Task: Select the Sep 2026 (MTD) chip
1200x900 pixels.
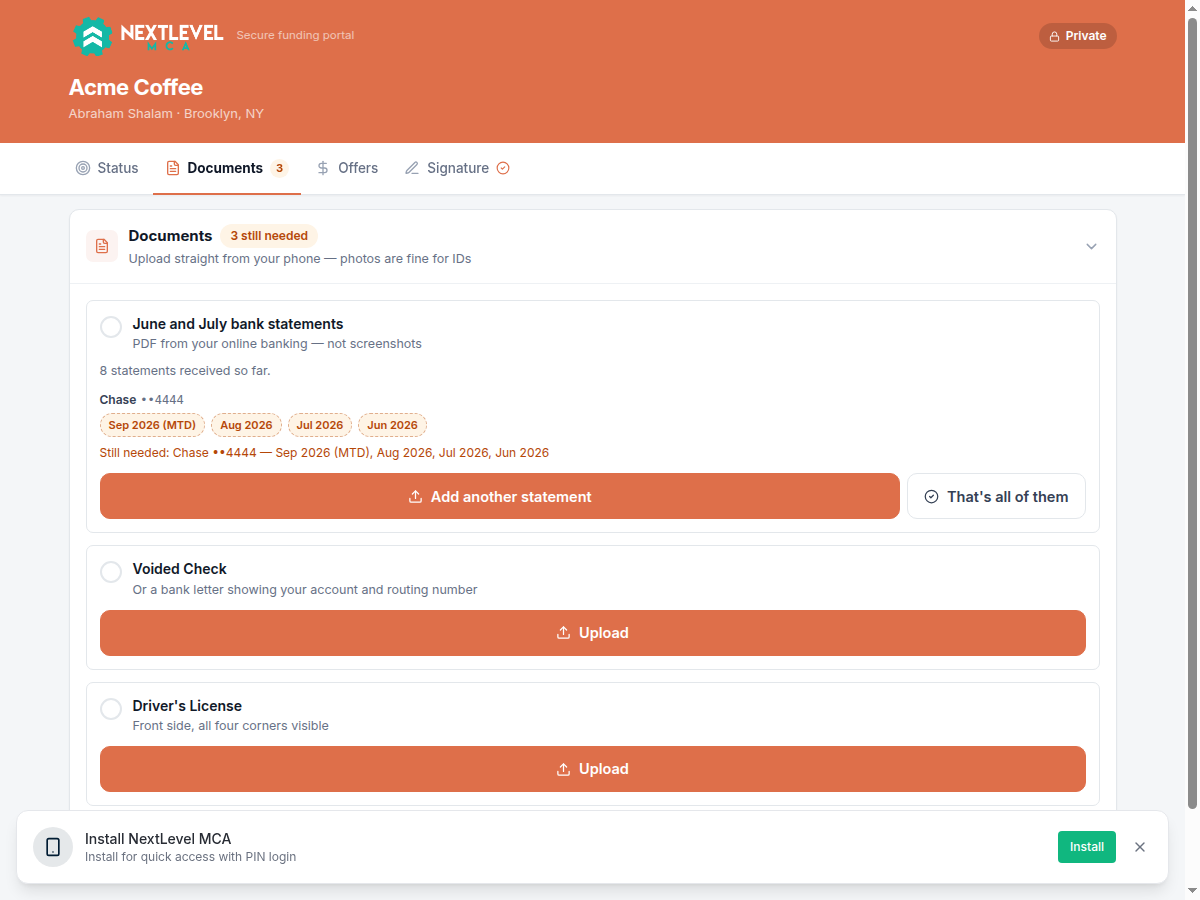Action: point(152,425)
